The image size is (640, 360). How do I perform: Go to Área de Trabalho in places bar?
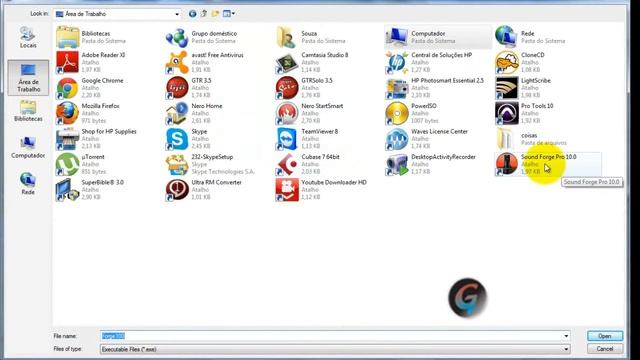(x=28, y=78)
